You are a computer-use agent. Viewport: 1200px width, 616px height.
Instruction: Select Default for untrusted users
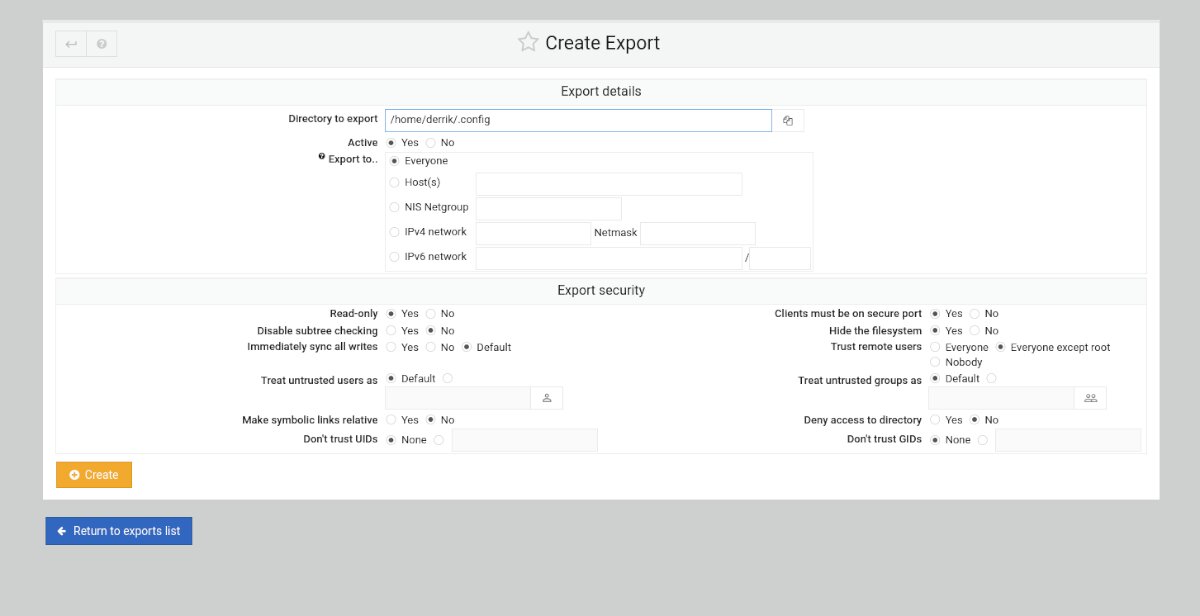pyautogui.click(x=391, y=379)
